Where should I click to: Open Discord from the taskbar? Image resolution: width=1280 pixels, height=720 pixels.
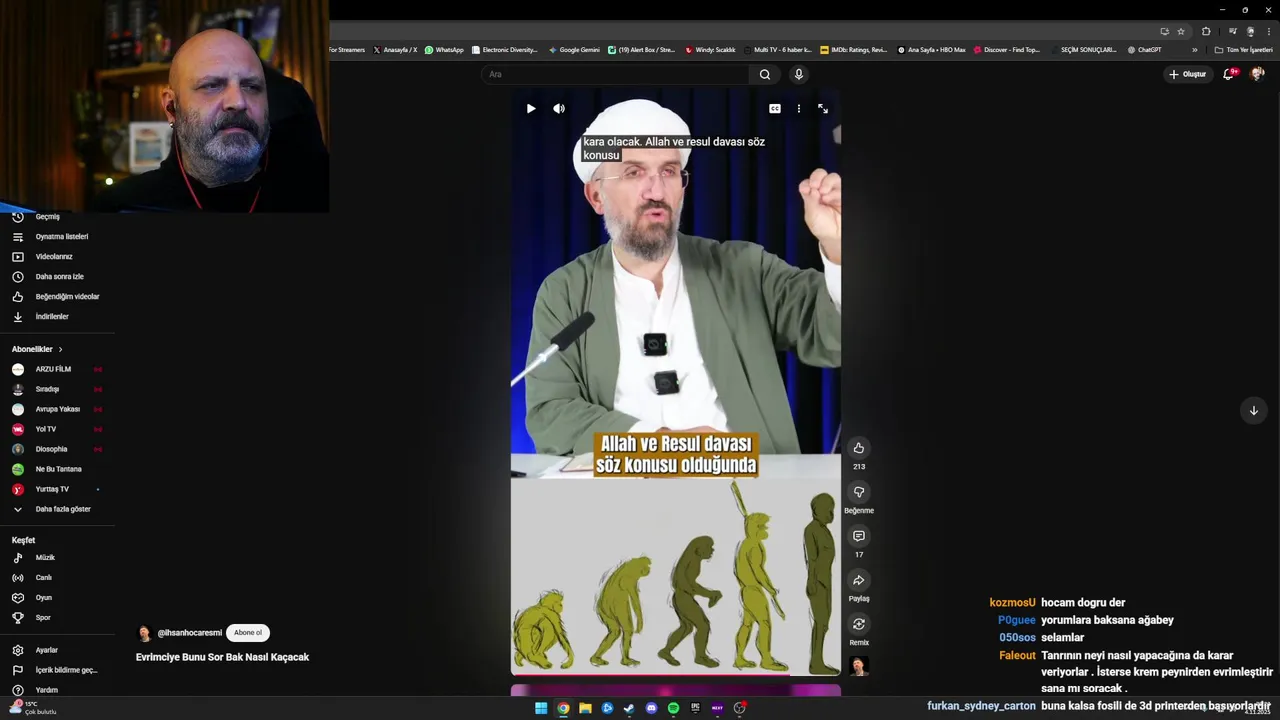click(651, 708)
